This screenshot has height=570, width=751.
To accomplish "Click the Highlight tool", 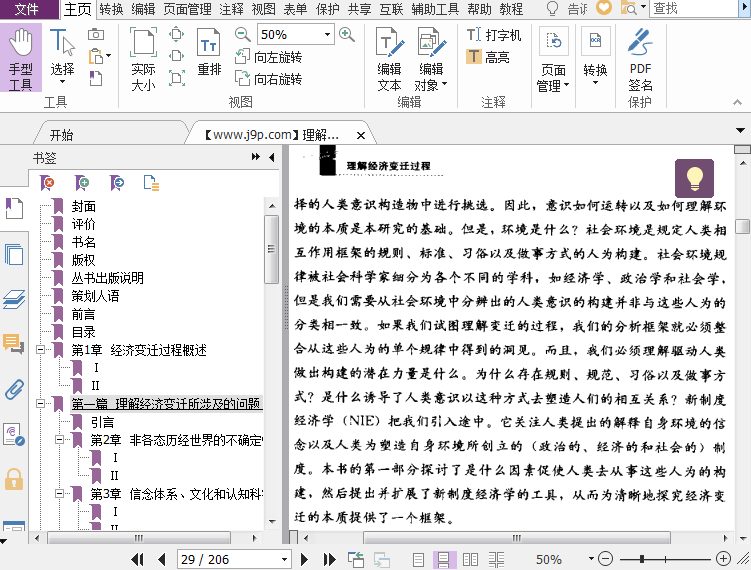I will click(487, 57).
